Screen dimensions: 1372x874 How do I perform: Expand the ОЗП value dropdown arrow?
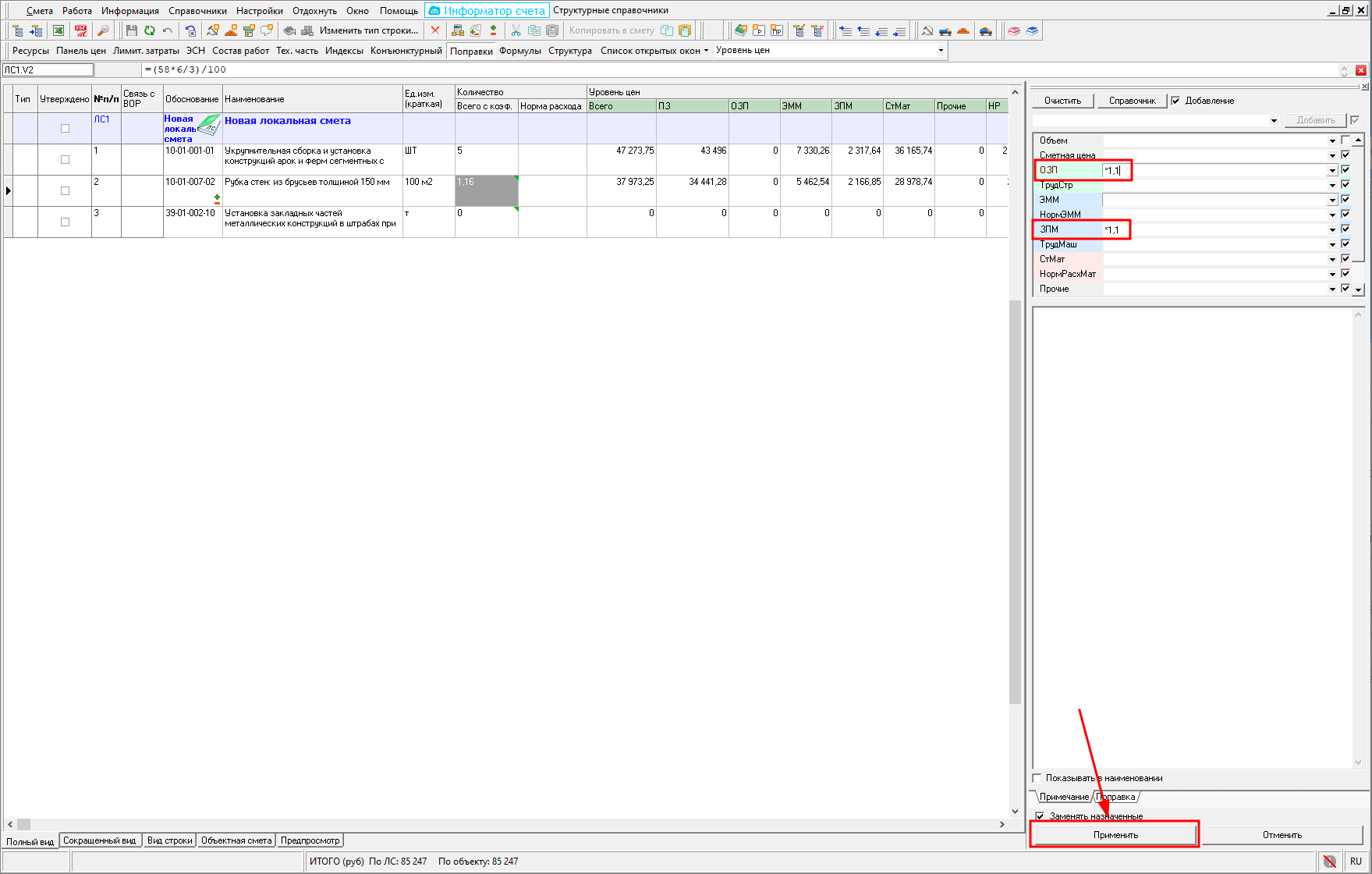tap(1332, 170)
